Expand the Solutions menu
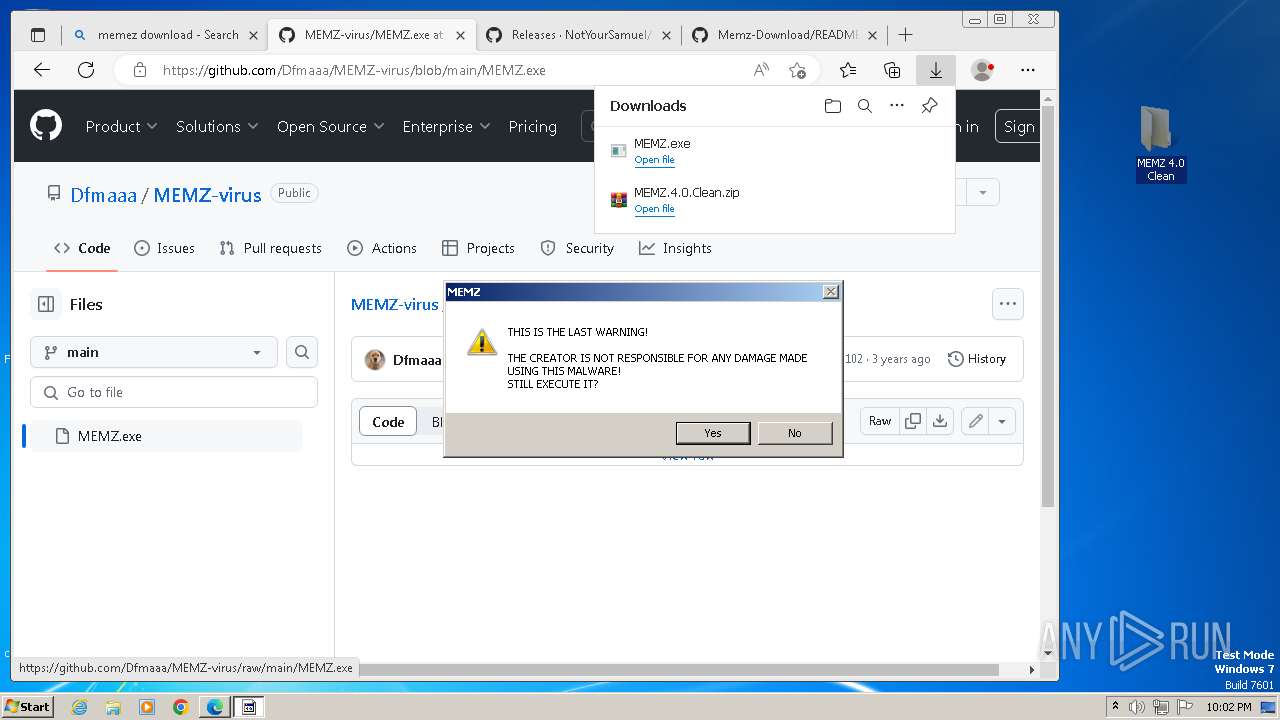1280x720 pixels. click(x=217, y=126)
